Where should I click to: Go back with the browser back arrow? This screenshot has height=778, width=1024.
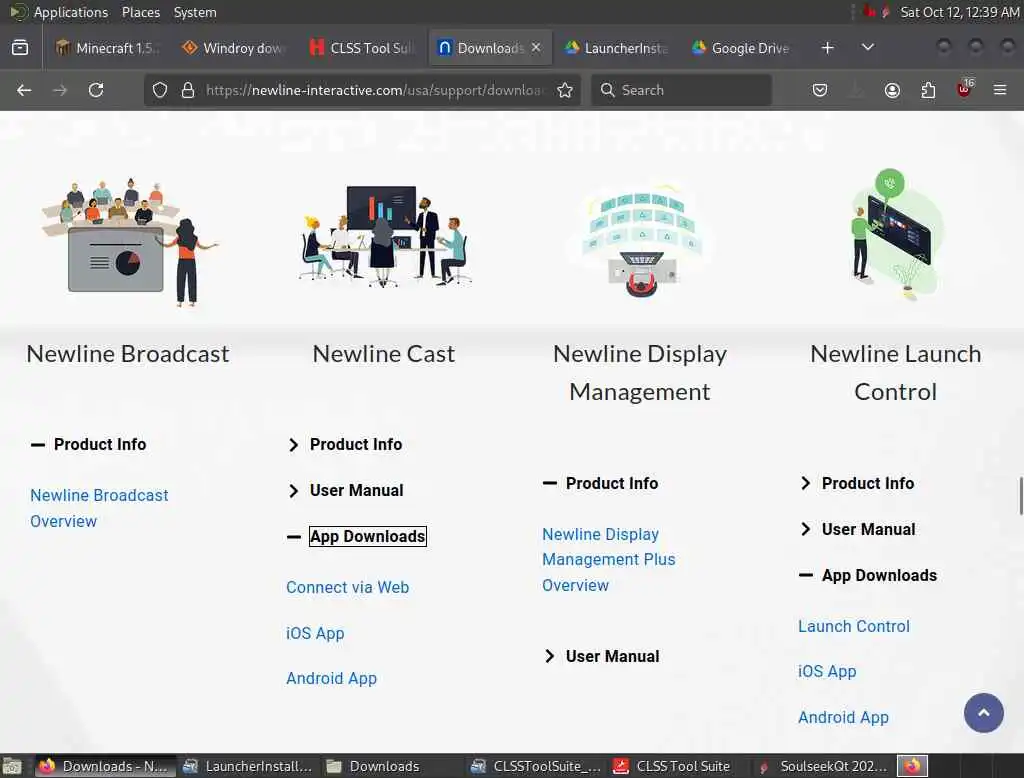pos(24,90)
